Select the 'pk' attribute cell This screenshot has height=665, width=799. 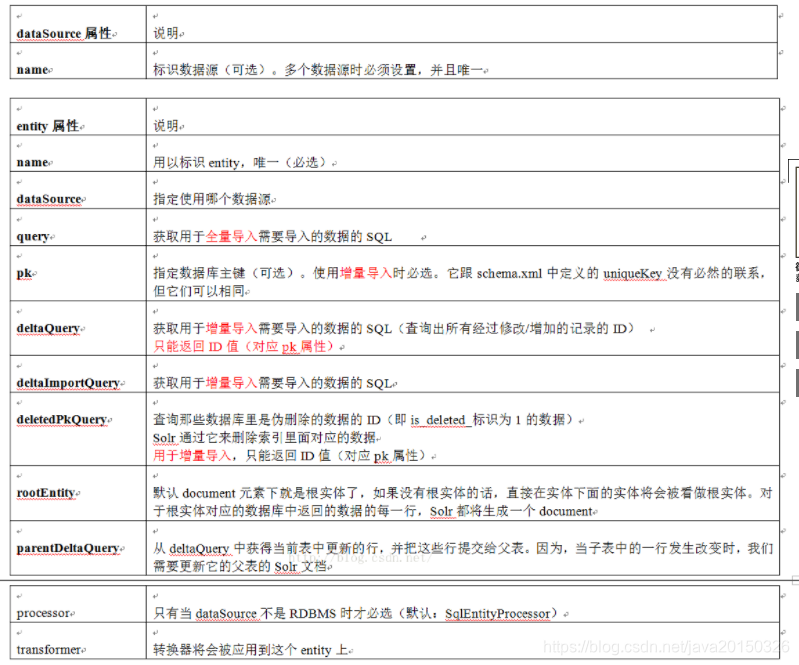(78, 274)
